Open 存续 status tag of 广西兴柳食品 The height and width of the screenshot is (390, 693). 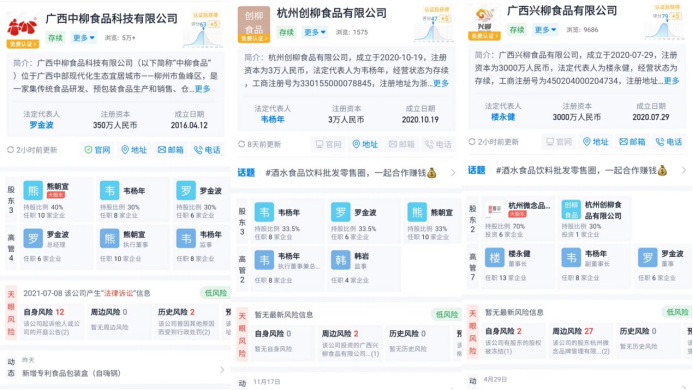[517, 30]
